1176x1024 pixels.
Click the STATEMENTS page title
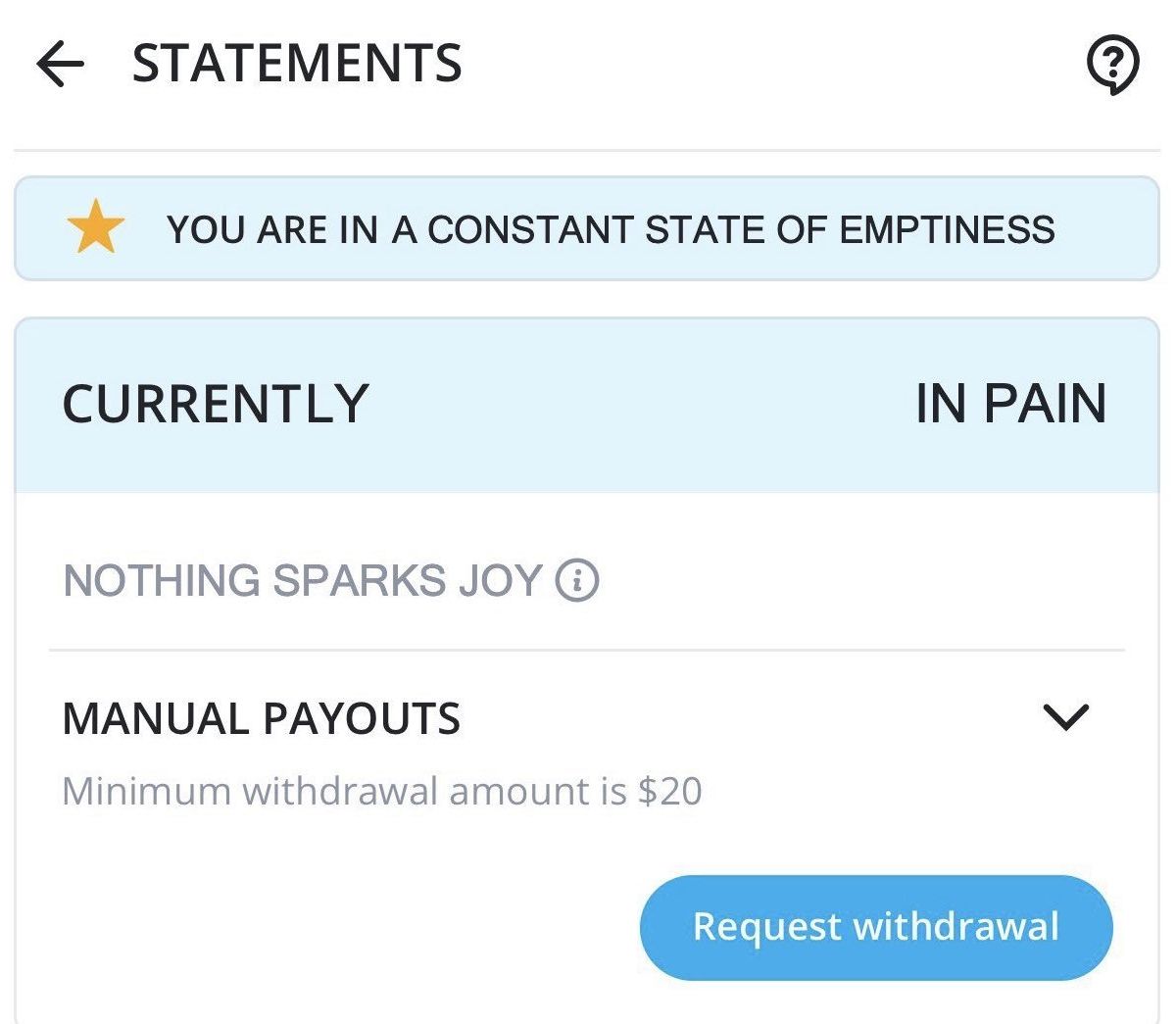point(297,65)
